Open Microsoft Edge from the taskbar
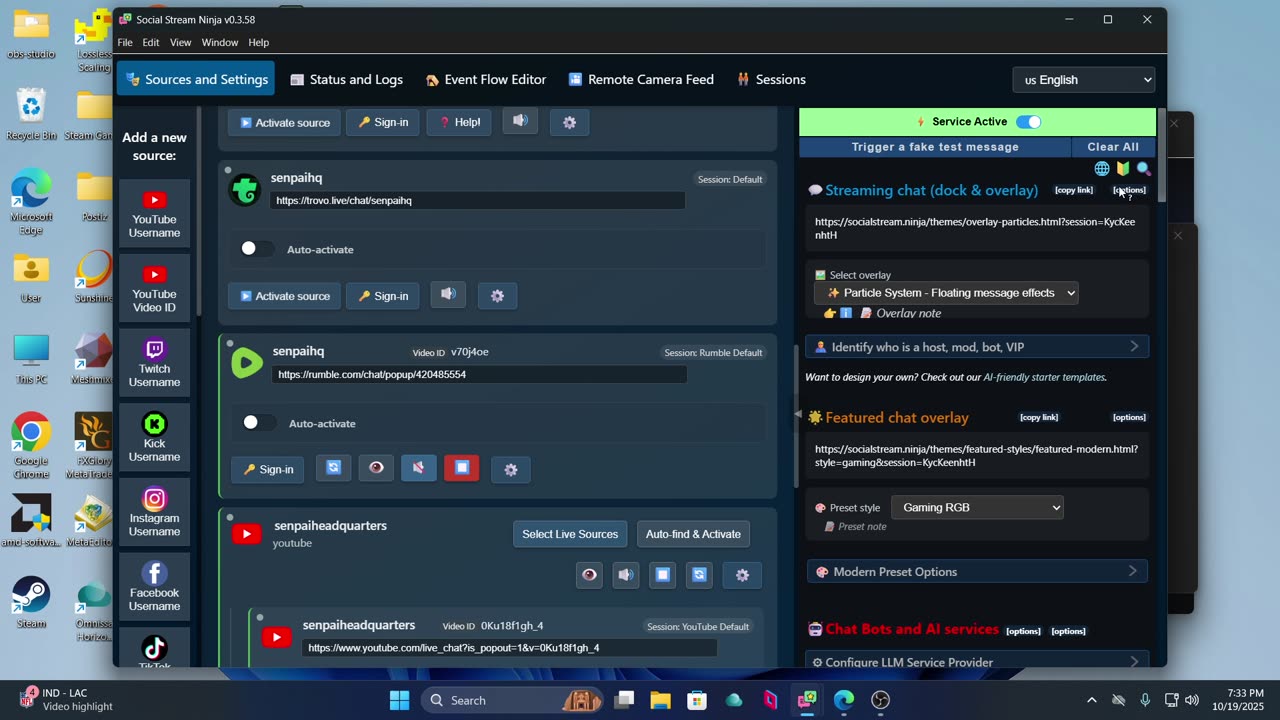Screen dimensions: 1280x720 click(x=844, y=700)
